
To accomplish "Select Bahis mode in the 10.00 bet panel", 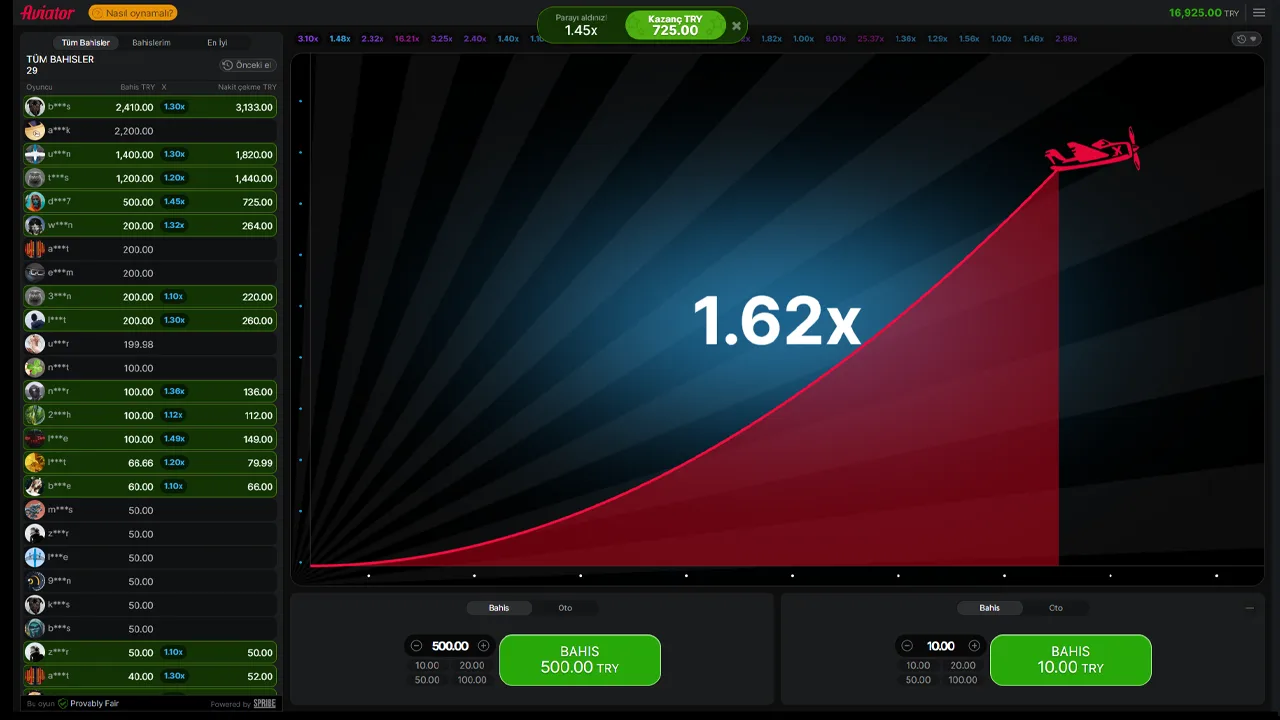I will pyautogui.click(x=989, y=608).
